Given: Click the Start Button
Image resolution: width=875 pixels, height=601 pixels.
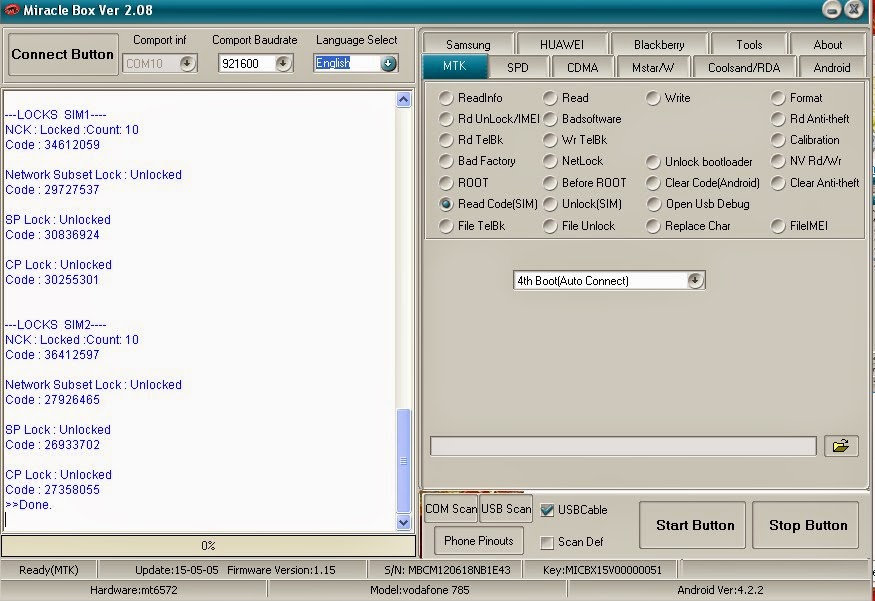Looking at the screenshot, I should tap(695, 525).
